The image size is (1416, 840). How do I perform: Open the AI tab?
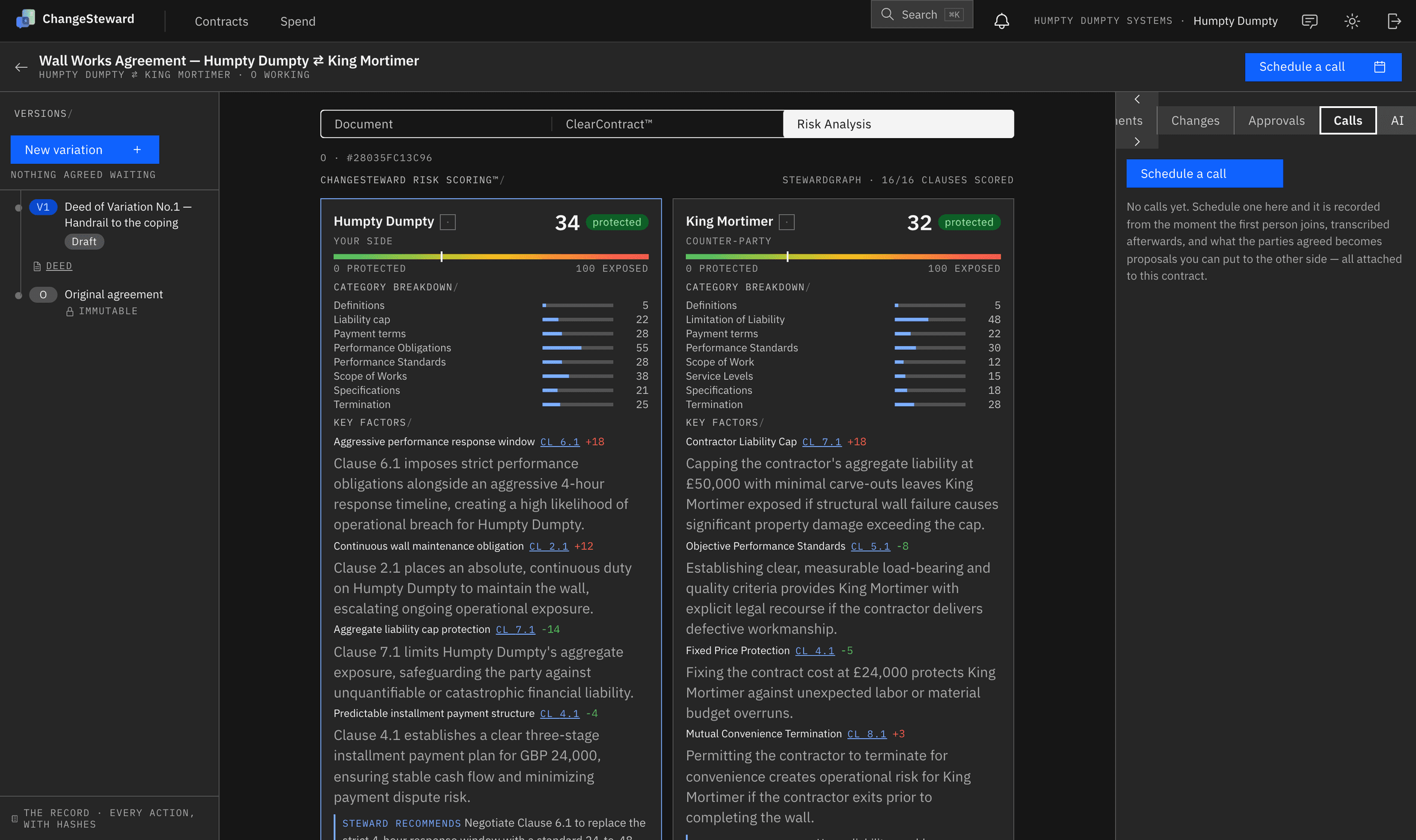click(x=1397, y=120)
